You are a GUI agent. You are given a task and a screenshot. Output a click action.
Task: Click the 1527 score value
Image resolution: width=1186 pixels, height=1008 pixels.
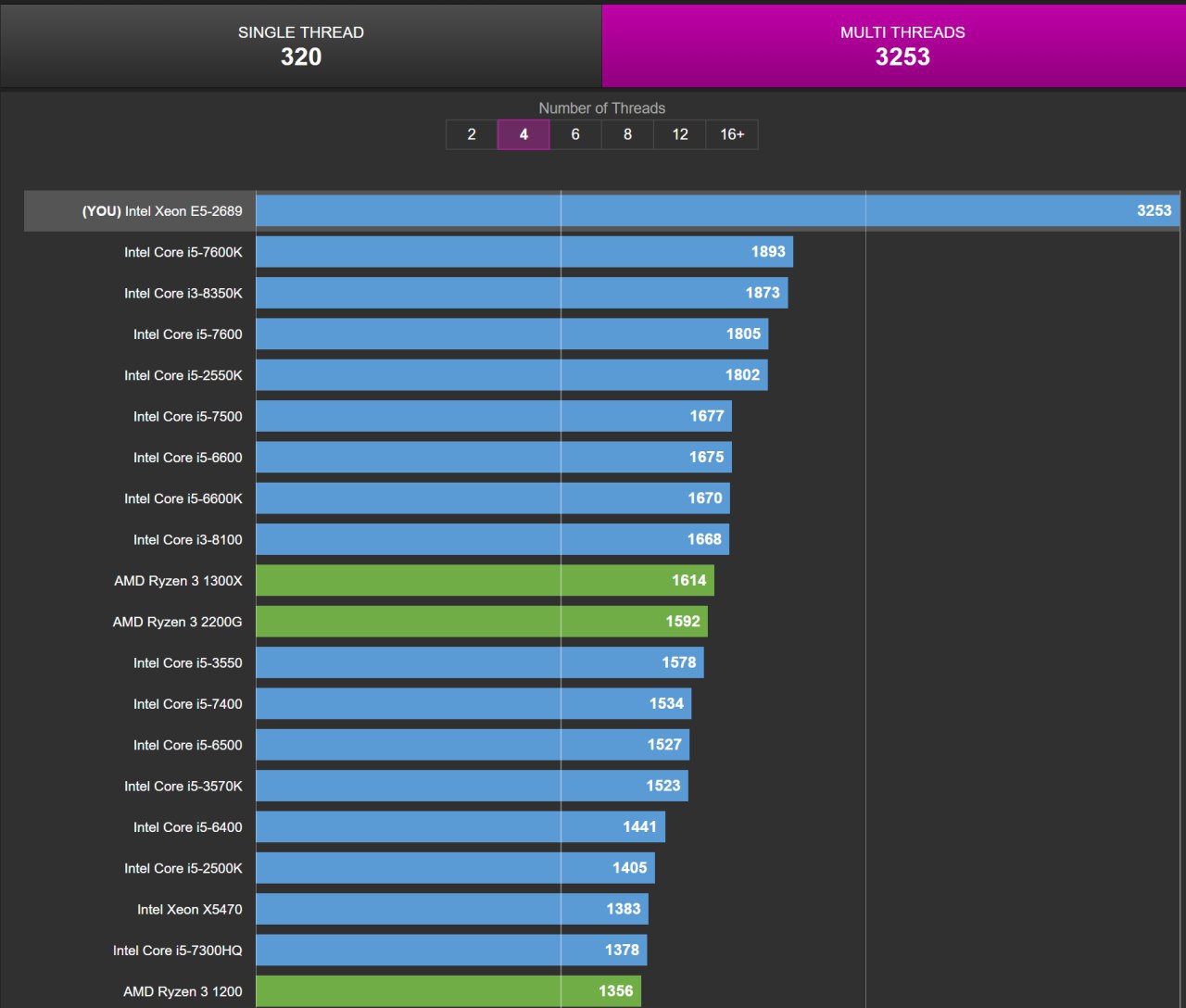[664, 744]
